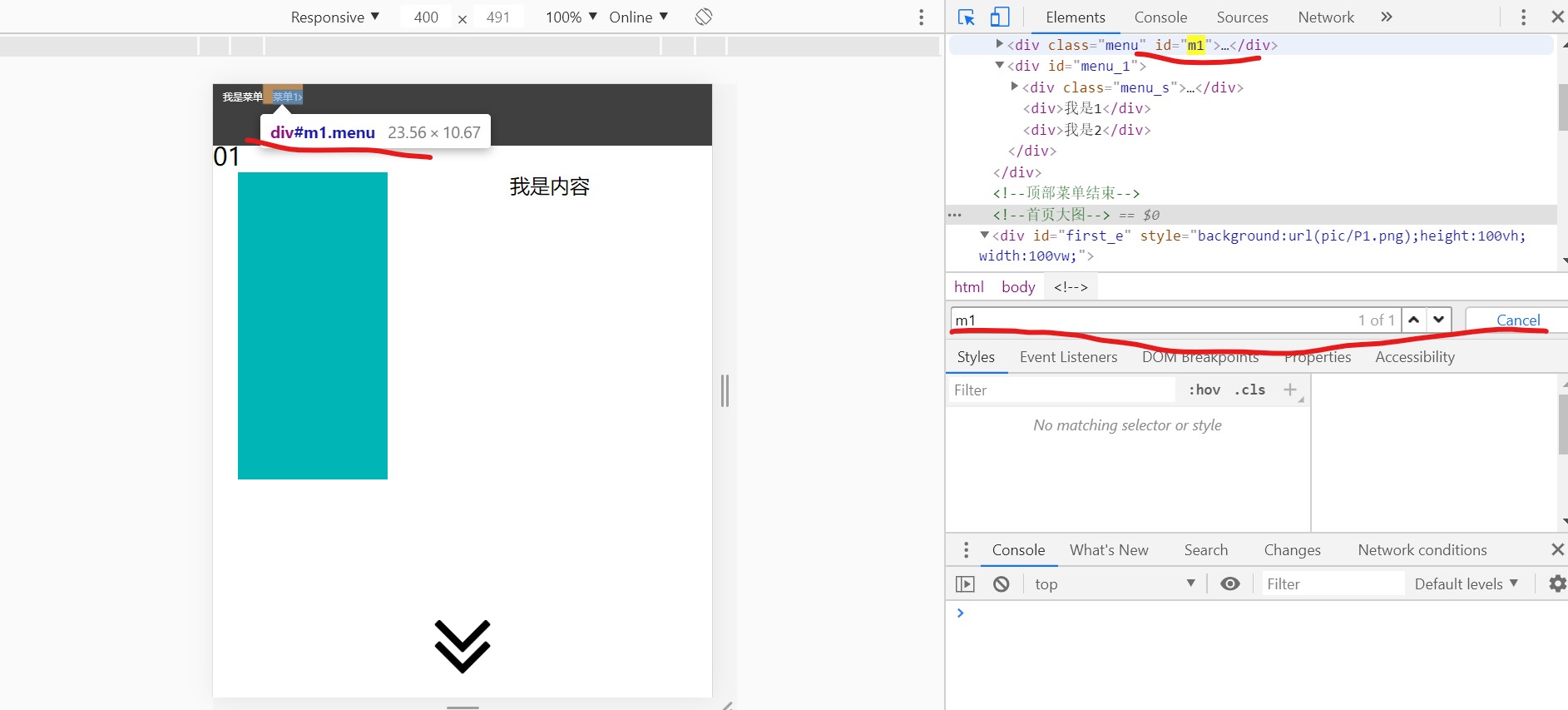Click the Styles Filter field

1061,390
